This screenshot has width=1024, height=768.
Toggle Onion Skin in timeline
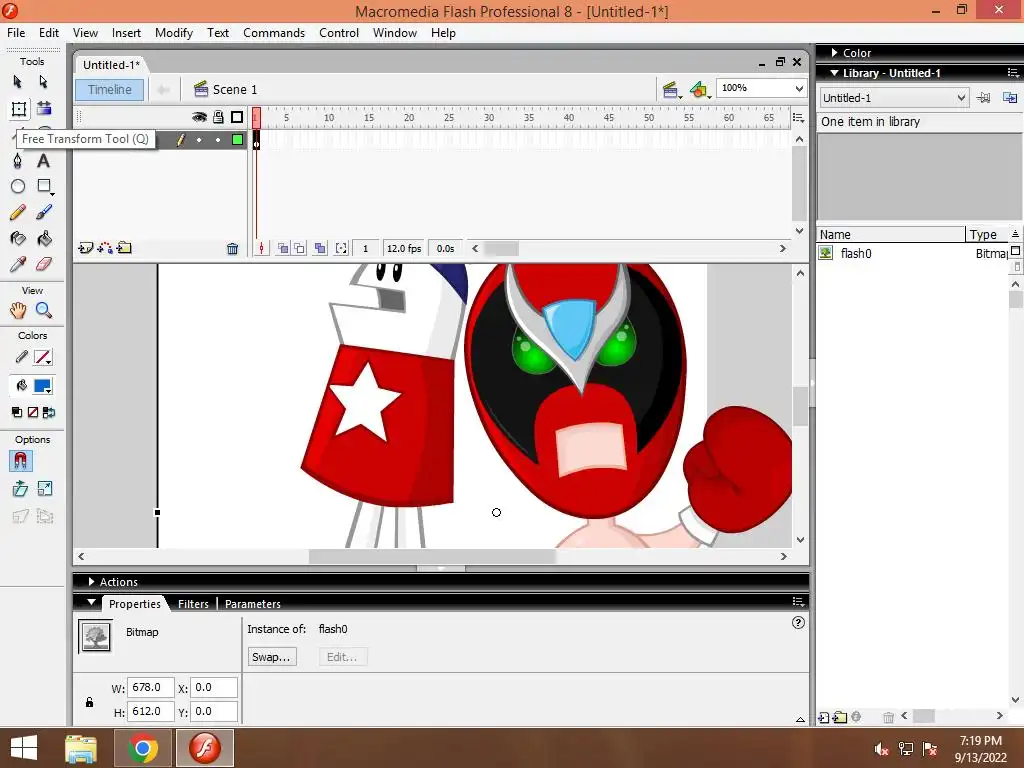[x=283, y=248]
